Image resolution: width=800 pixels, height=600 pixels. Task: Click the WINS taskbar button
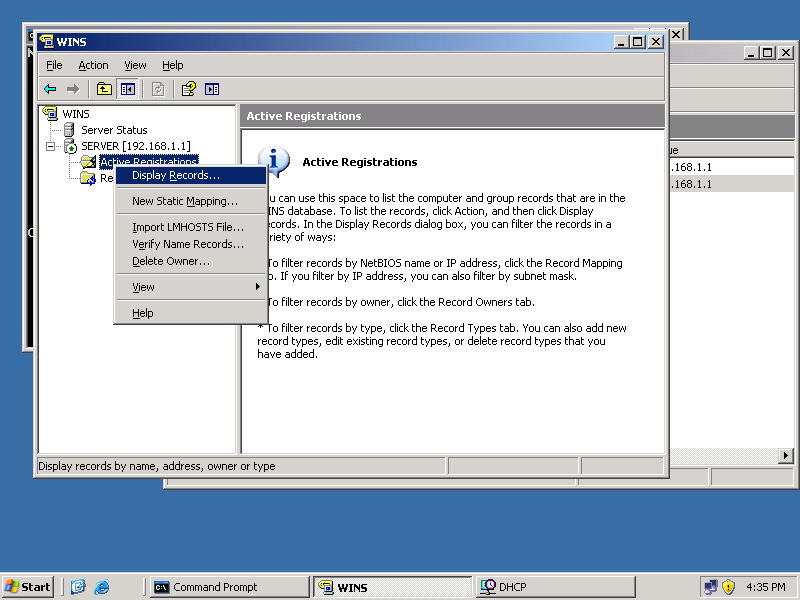coord(392,587)
